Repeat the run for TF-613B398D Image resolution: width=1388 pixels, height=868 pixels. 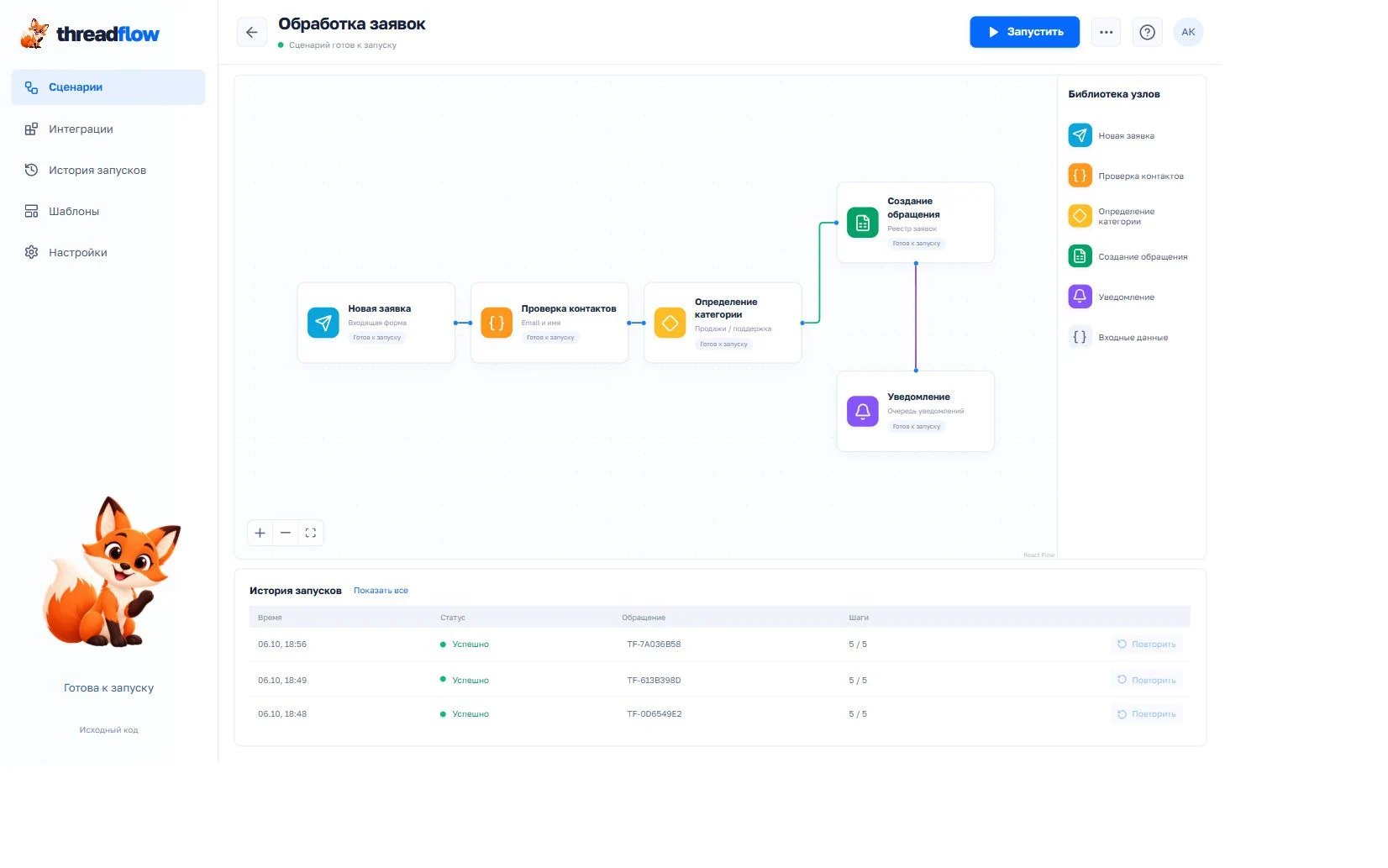(1146, 680)
